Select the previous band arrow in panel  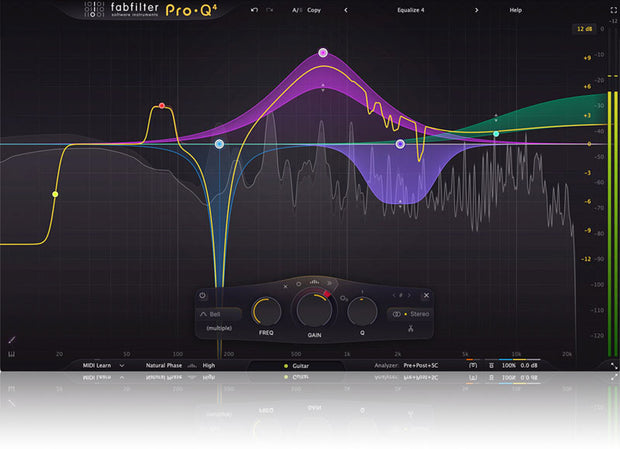(x=394, y=295)
